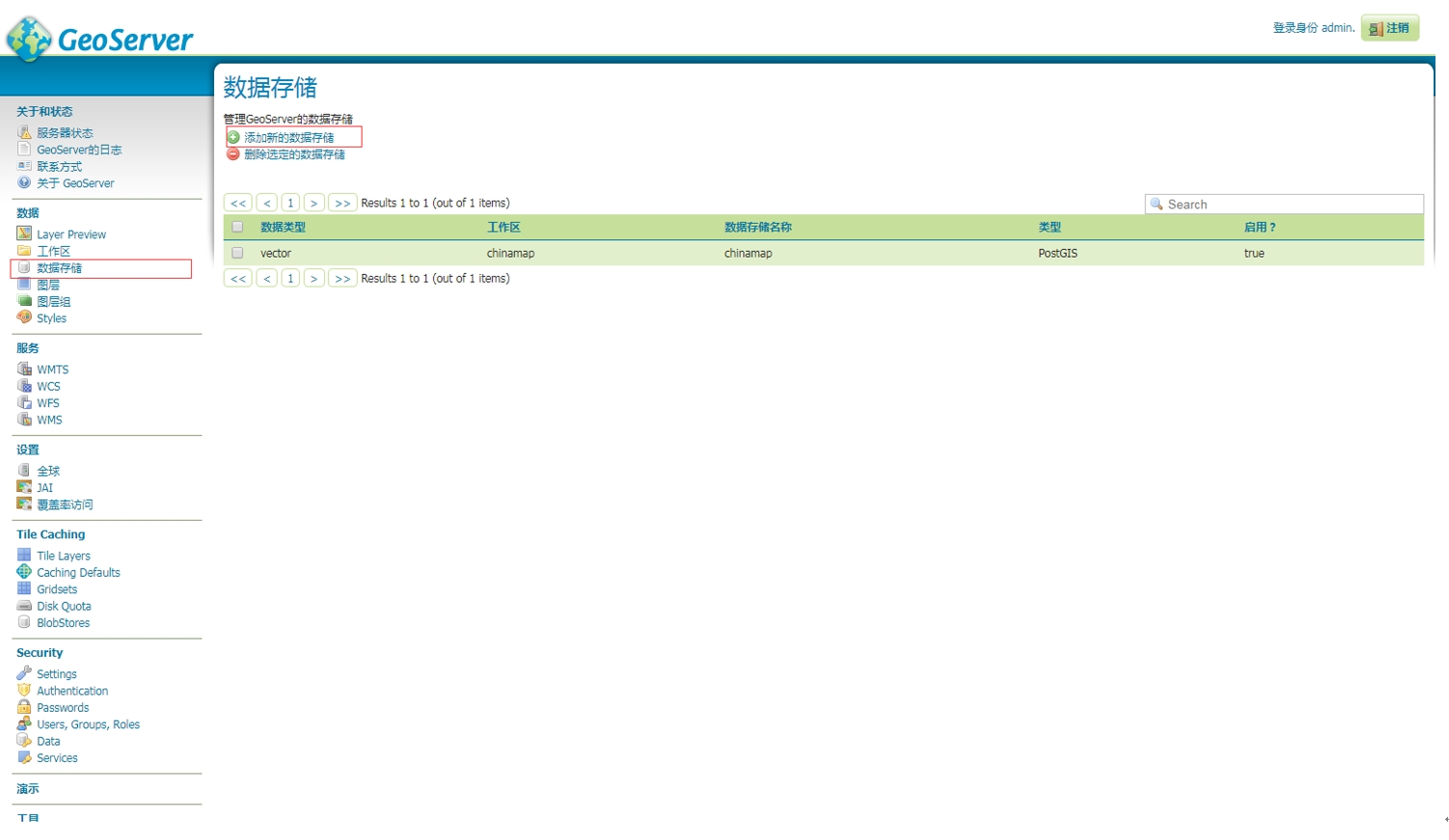1449x840 pixels.
Task: Click the Styles palette icon
Action: point(24,318)
